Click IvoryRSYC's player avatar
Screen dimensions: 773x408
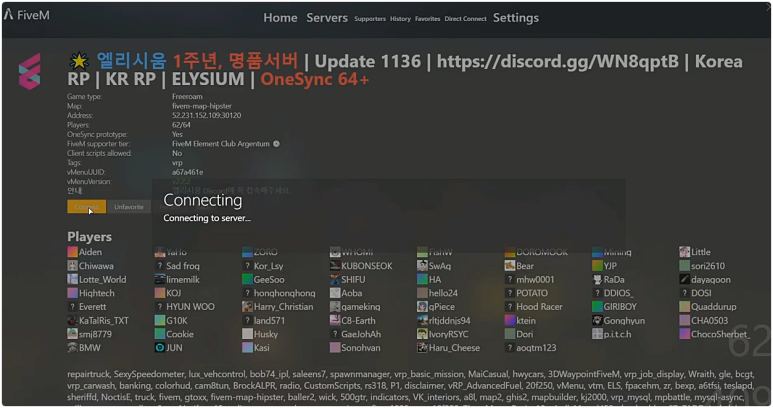pos(422,334)
